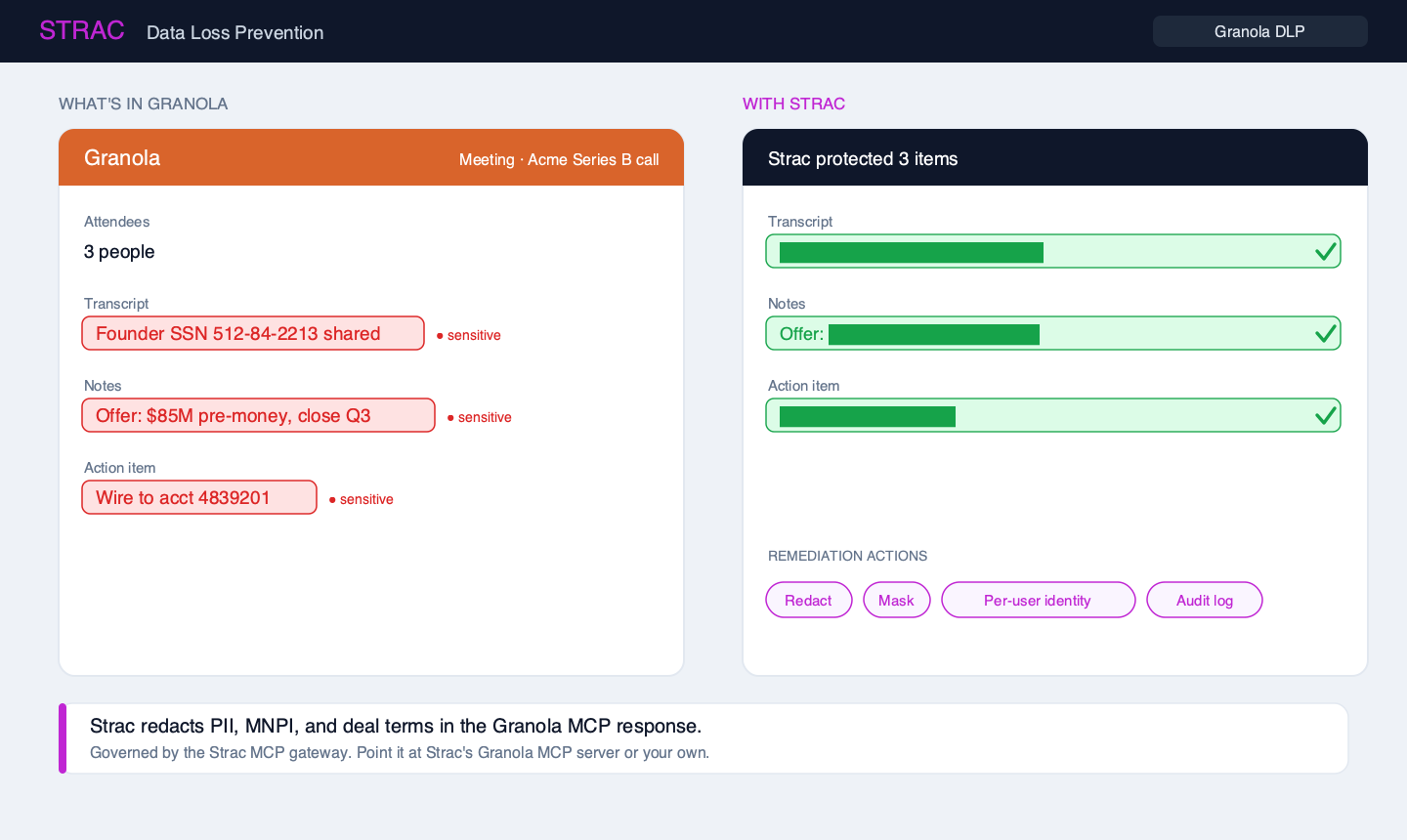This screenshot has width=1407, height=840.
Task: Click the sensitive tag beside the $85M offer notes
Action: (480, 417)
